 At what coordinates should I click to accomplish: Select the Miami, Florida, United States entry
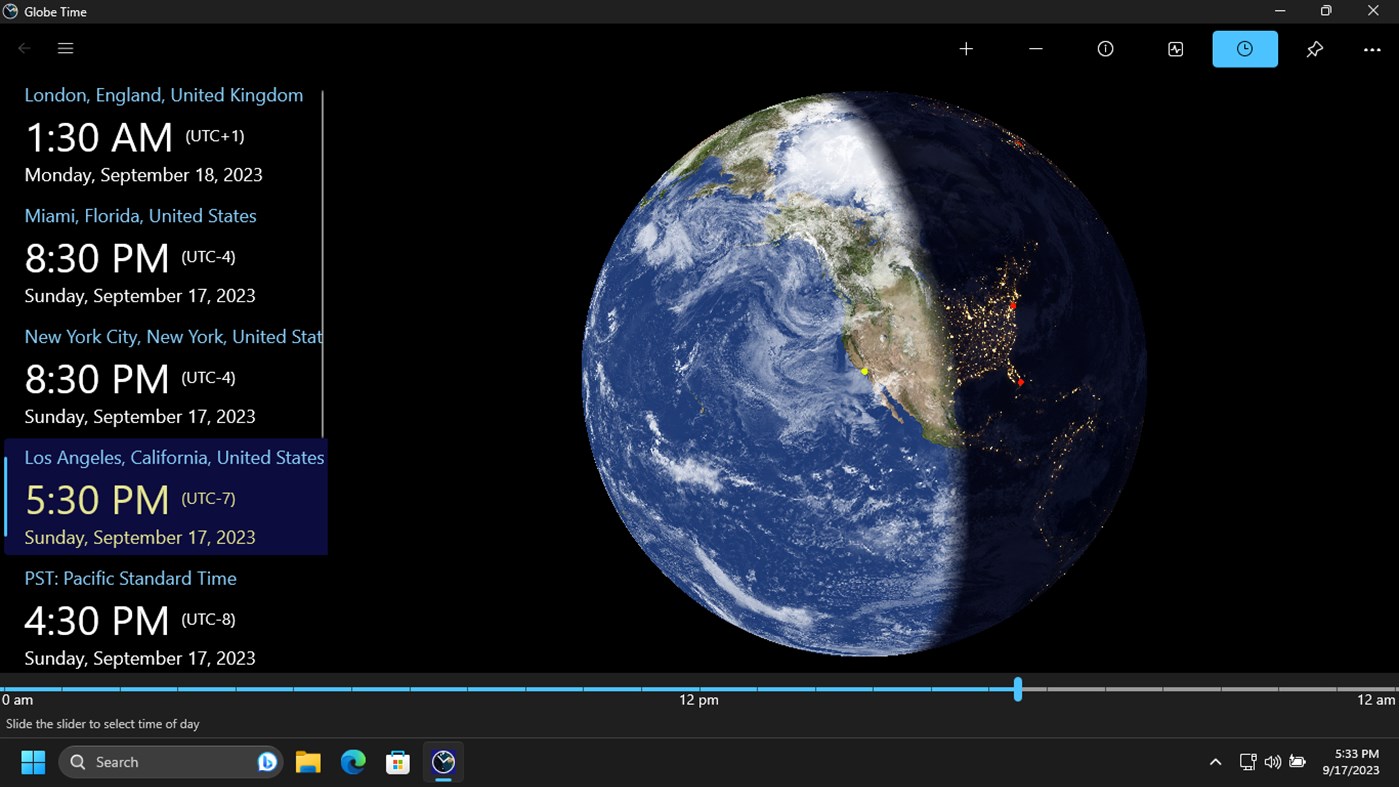coord(164,257)
